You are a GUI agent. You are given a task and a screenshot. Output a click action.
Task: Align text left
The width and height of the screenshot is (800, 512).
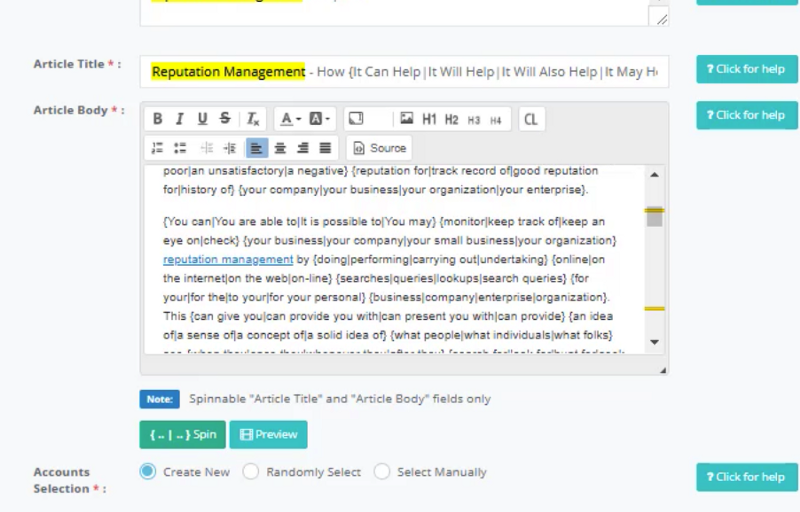257,148
